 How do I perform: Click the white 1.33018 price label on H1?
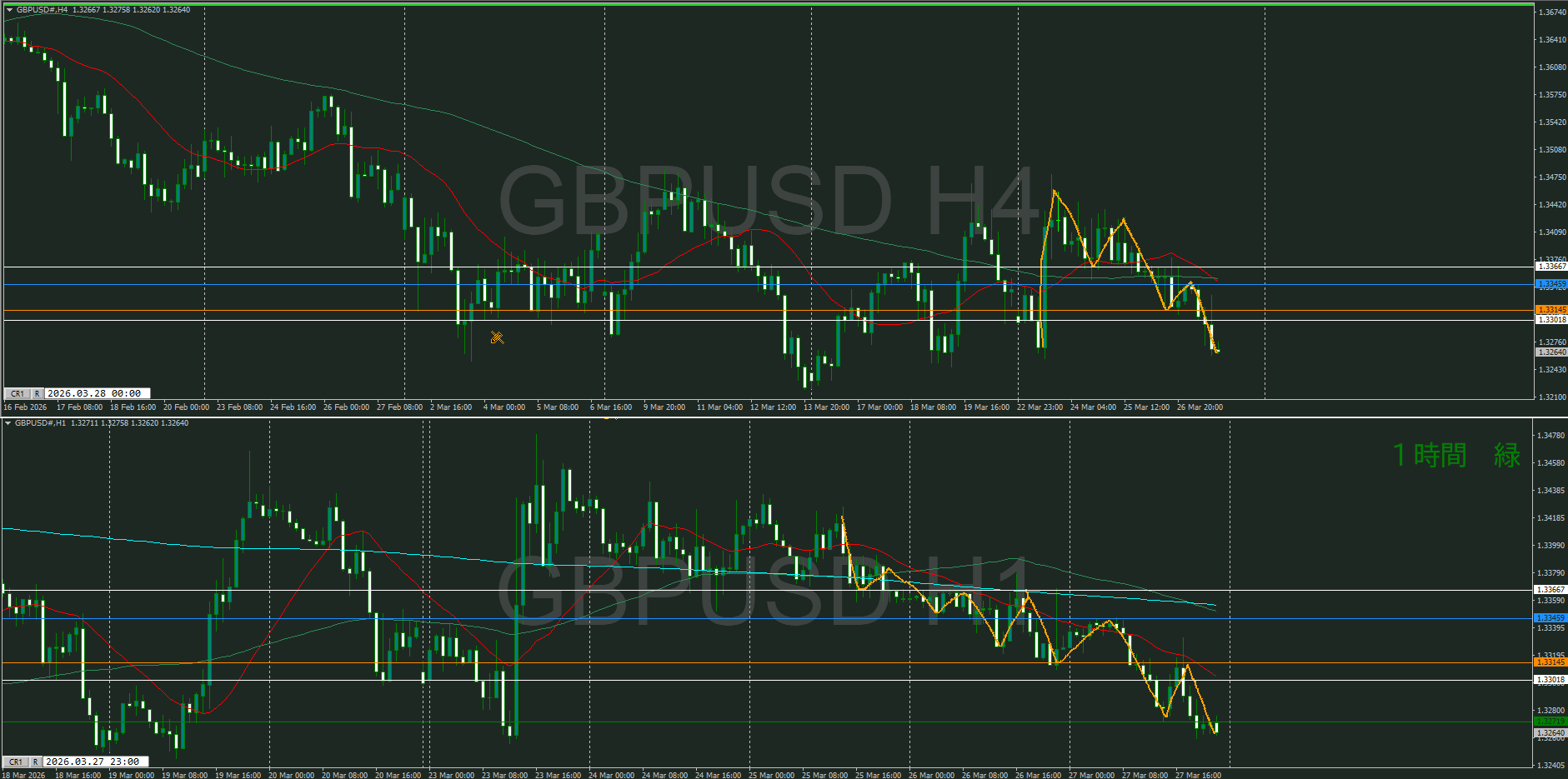pyautogui.click(x=1550, y=680)
